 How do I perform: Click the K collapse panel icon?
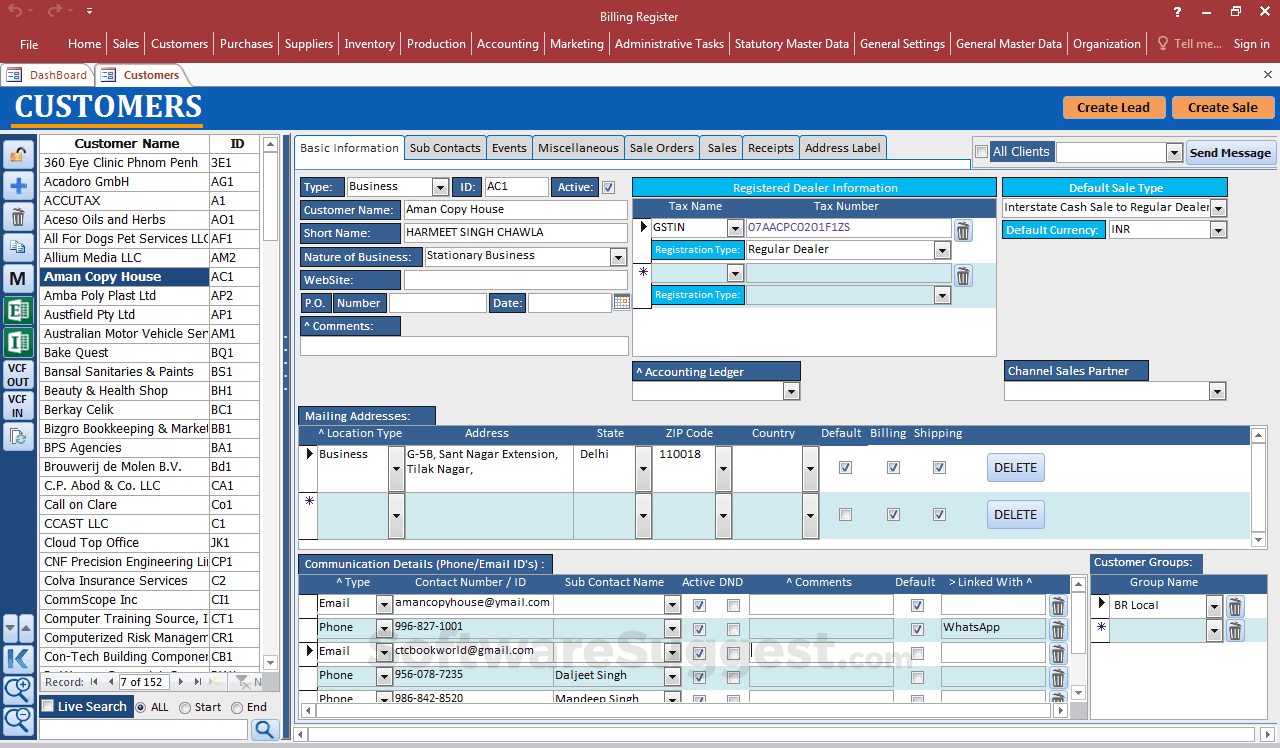pos(18,659)
